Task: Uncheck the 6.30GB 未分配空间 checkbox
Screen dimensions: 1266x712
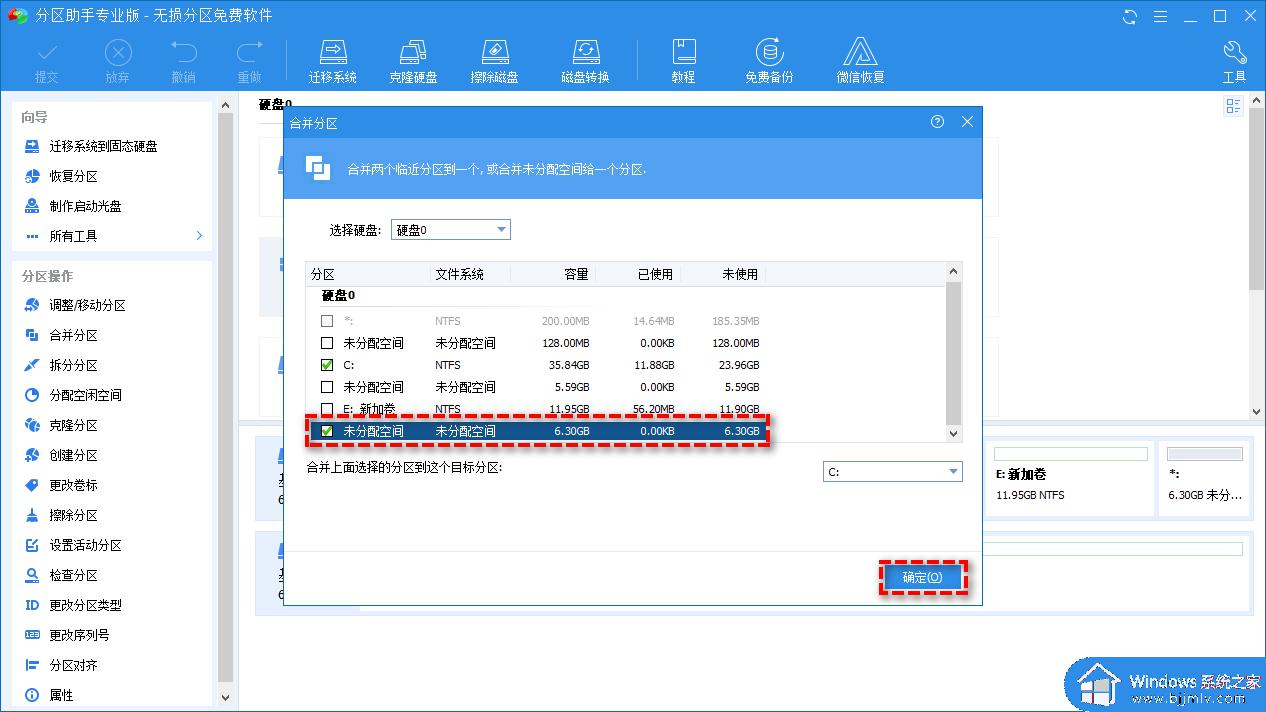Action: click(x=327, y=431)
